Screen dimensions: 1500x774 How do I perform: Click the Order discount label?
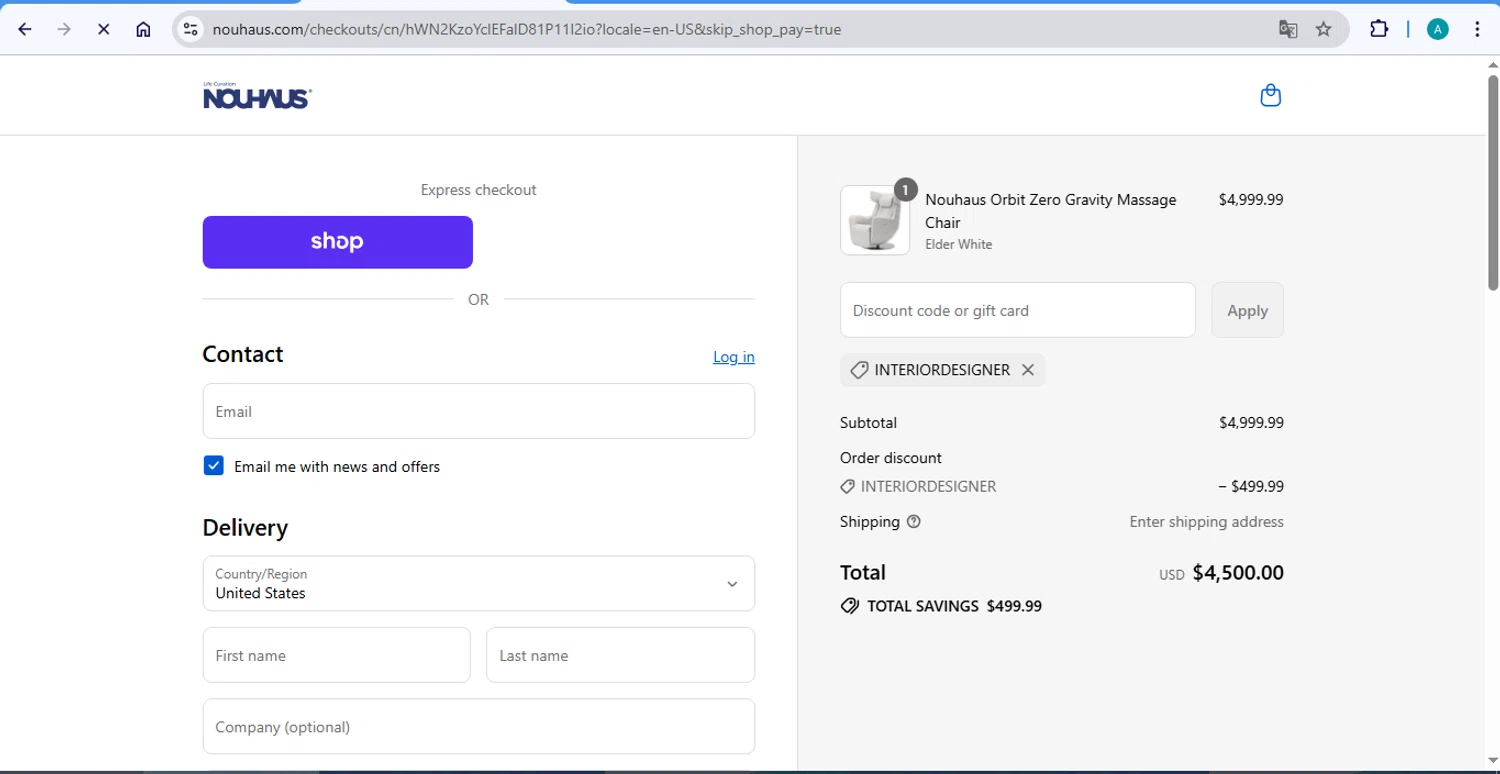pyautogui.click(x=891, y=458)
